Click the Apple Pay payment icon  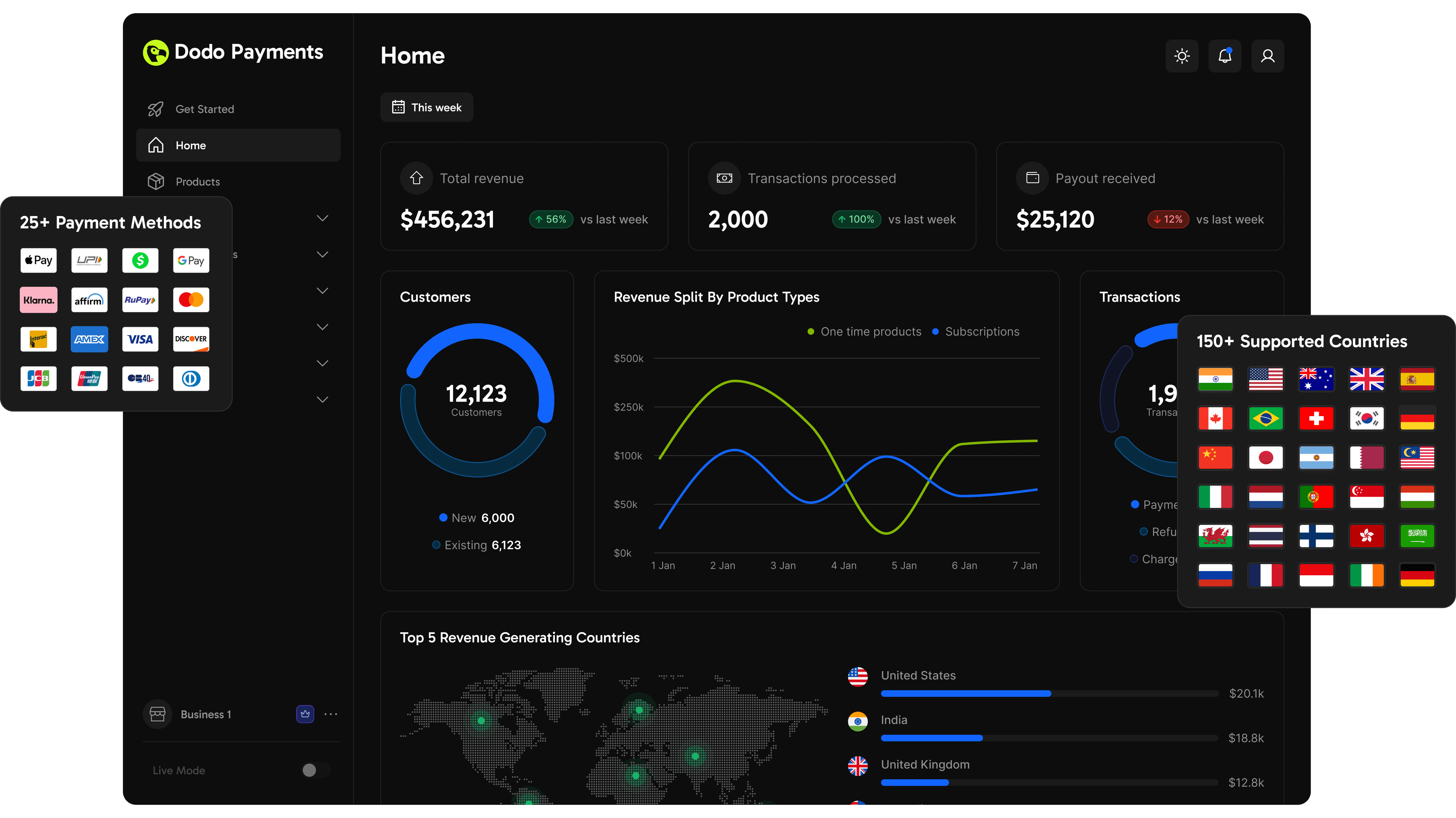[x=38, y=260]
